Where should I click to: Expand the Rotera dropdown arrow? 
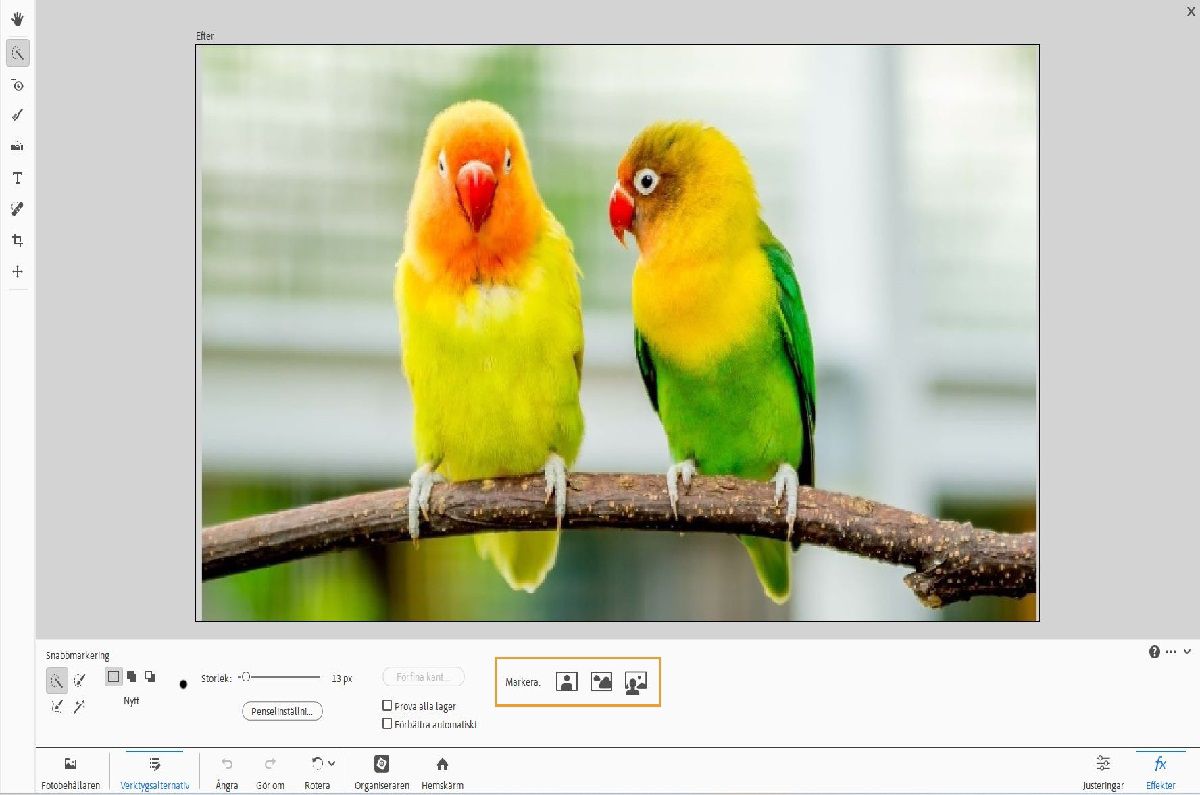click(331, 763)
